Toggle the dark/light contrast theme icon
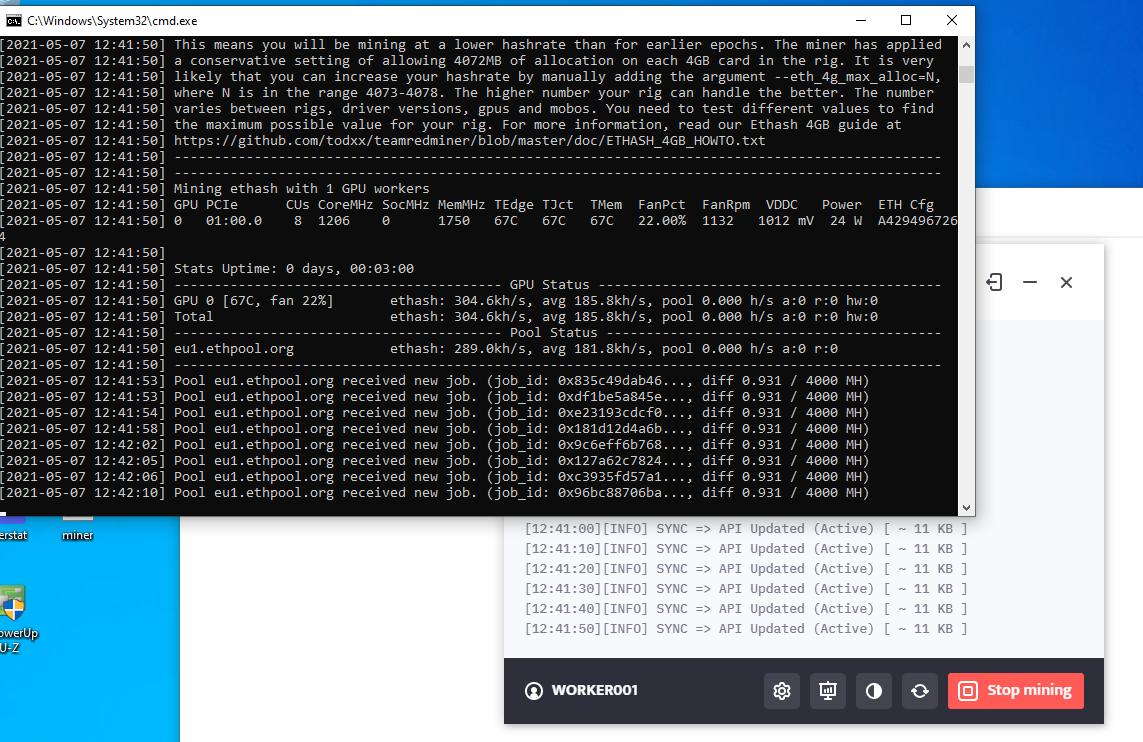Viewport: 1143px width, 742px height. (x=873, y=691)
